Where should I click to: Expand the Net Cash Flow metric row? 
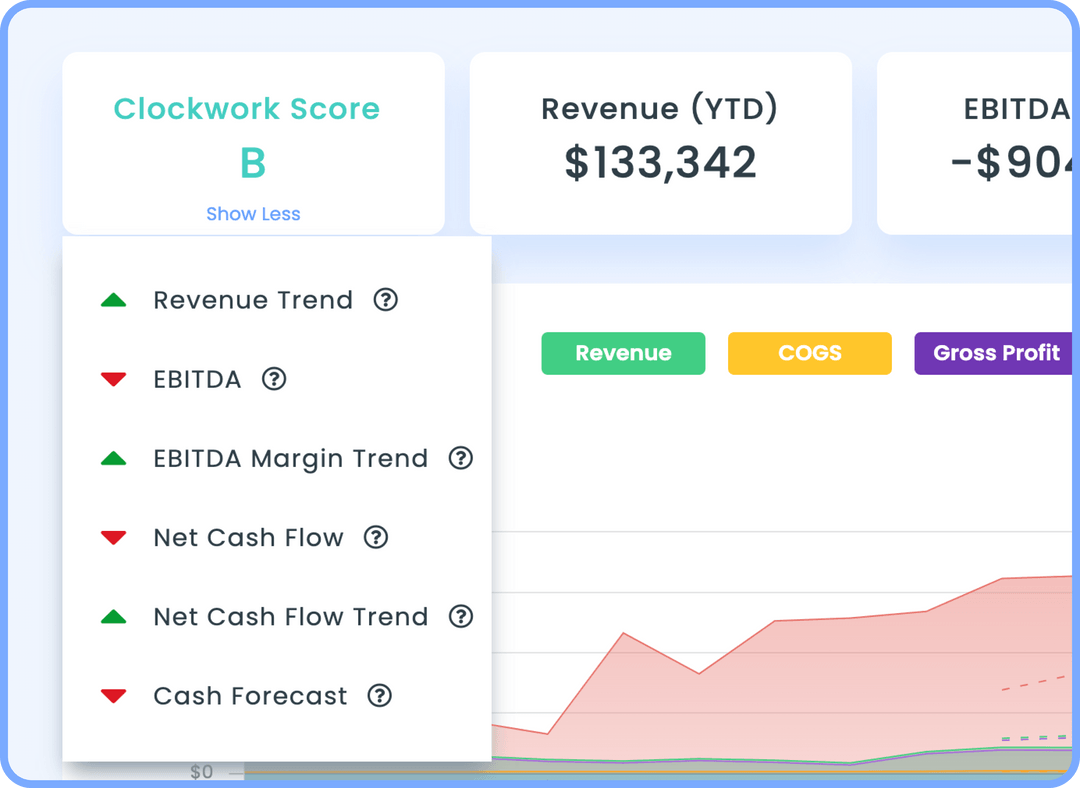tap(247, 537)
